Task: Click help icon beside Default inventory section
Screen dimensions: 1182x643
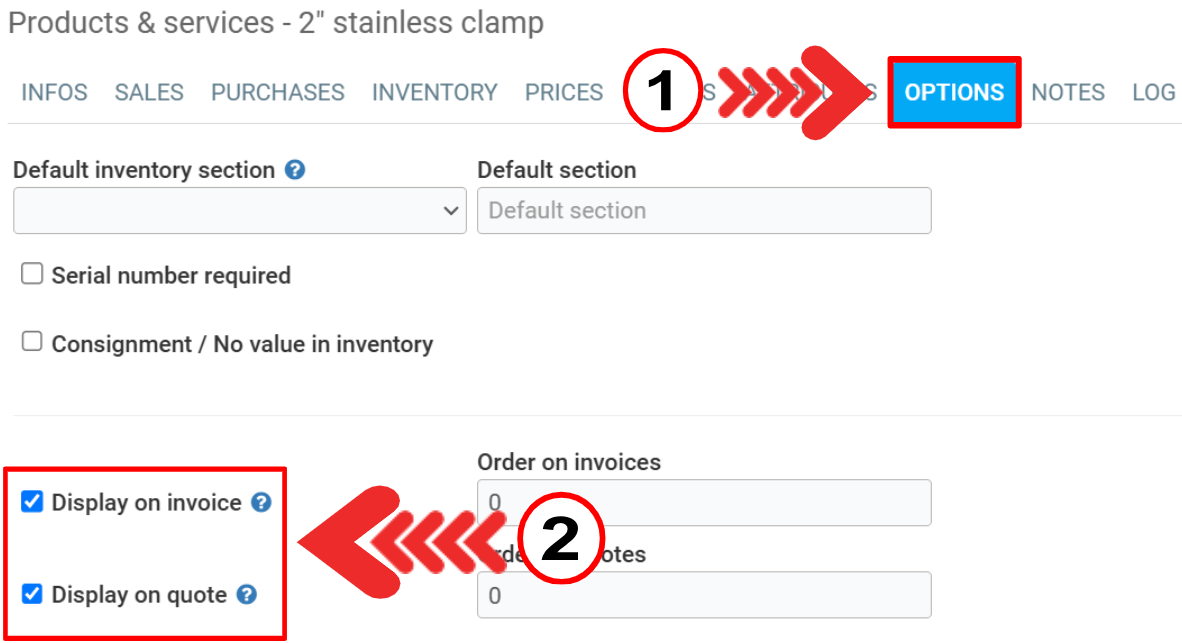Action: point(294,171)
